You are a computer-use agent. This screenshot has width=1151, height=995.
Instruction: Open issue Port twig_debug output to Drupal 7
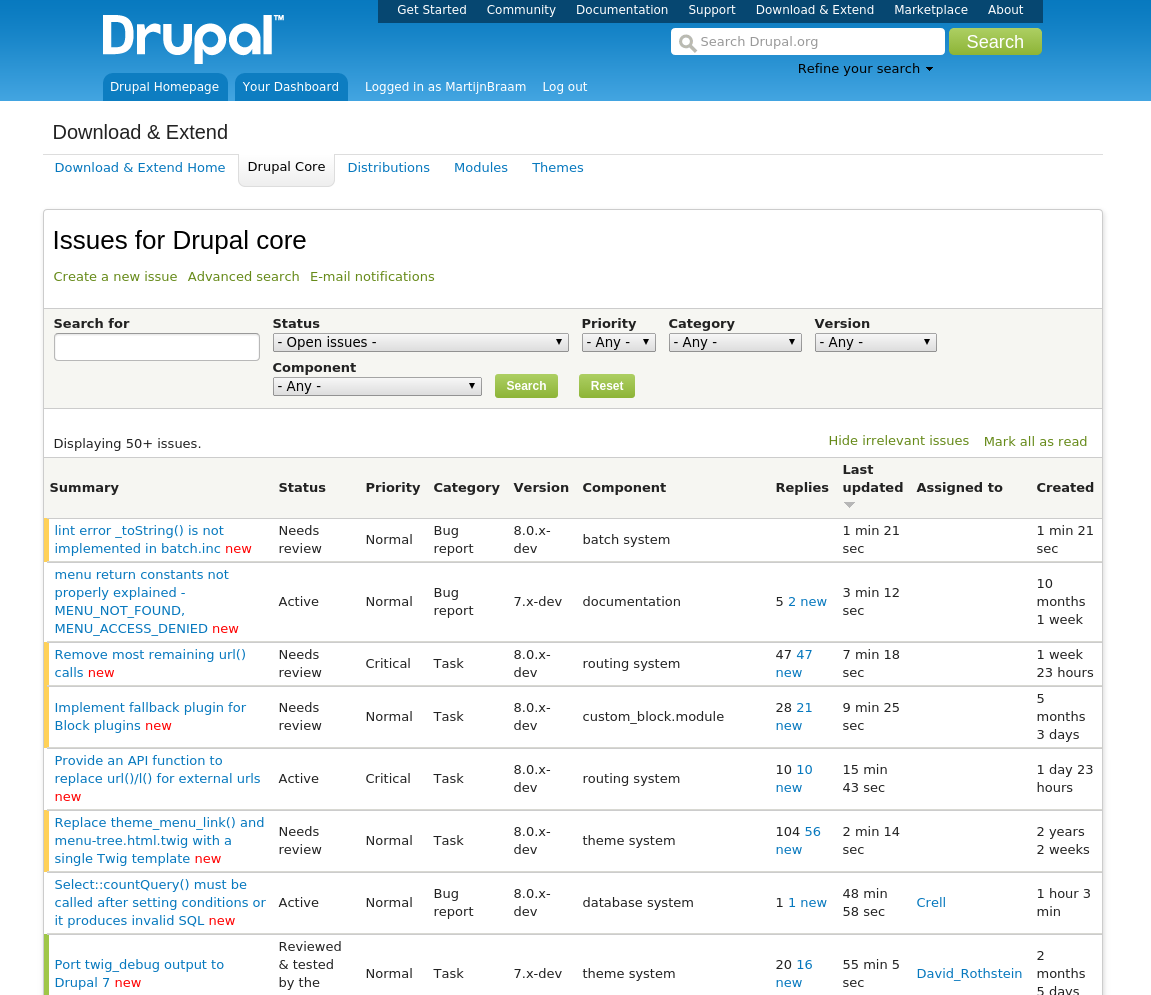(139, 974)
